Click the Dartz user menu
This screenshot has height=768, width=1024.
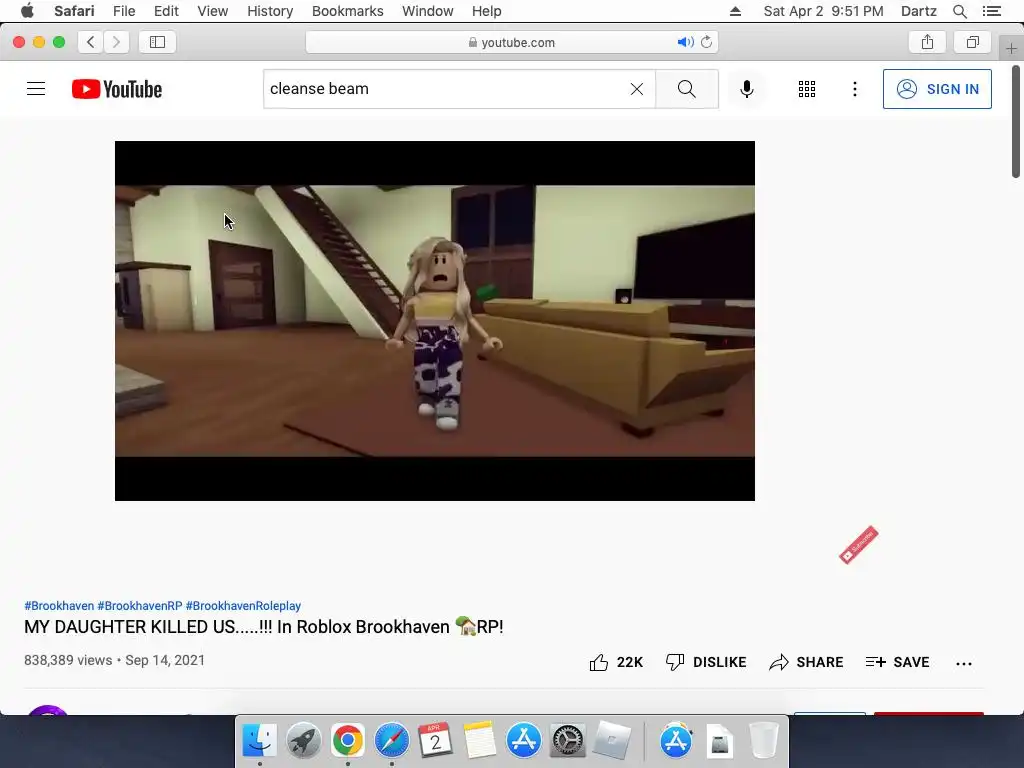(x=918, y=11)
